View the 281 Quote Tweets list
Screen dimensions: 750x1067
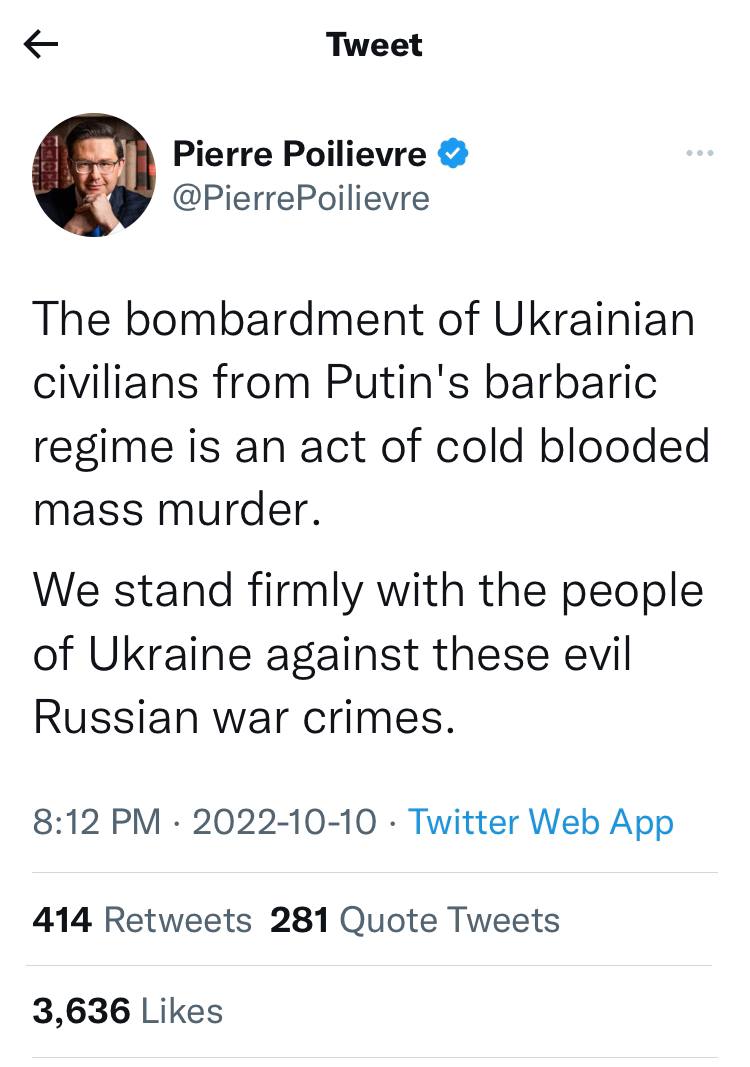[415, 920]
